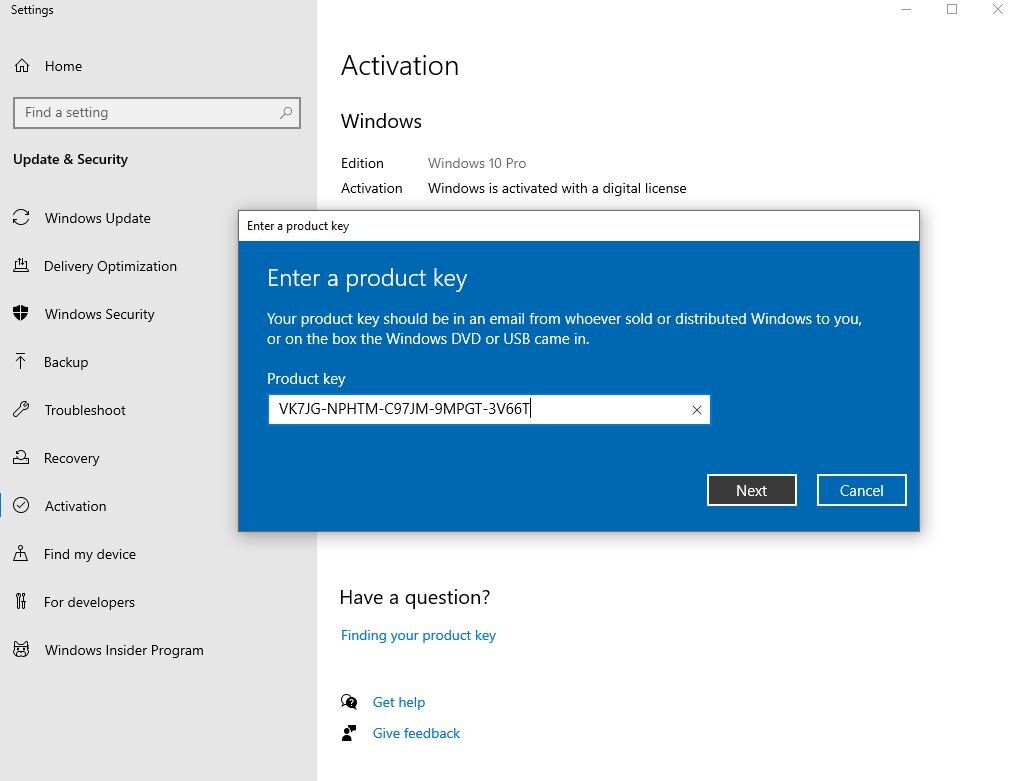The width and height of the screenshot is (1012, 781).
Task: Click the Get help headset icon
Action: tap(349, 702)
